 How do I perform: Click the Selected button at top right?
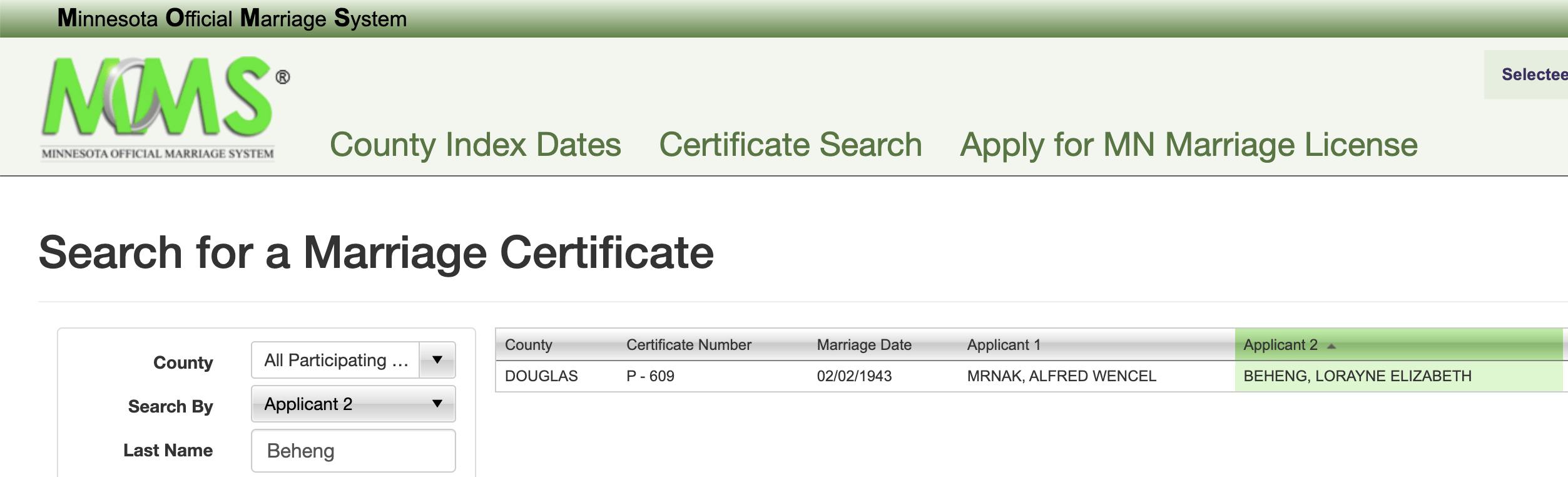click(x=1533, y=74)
